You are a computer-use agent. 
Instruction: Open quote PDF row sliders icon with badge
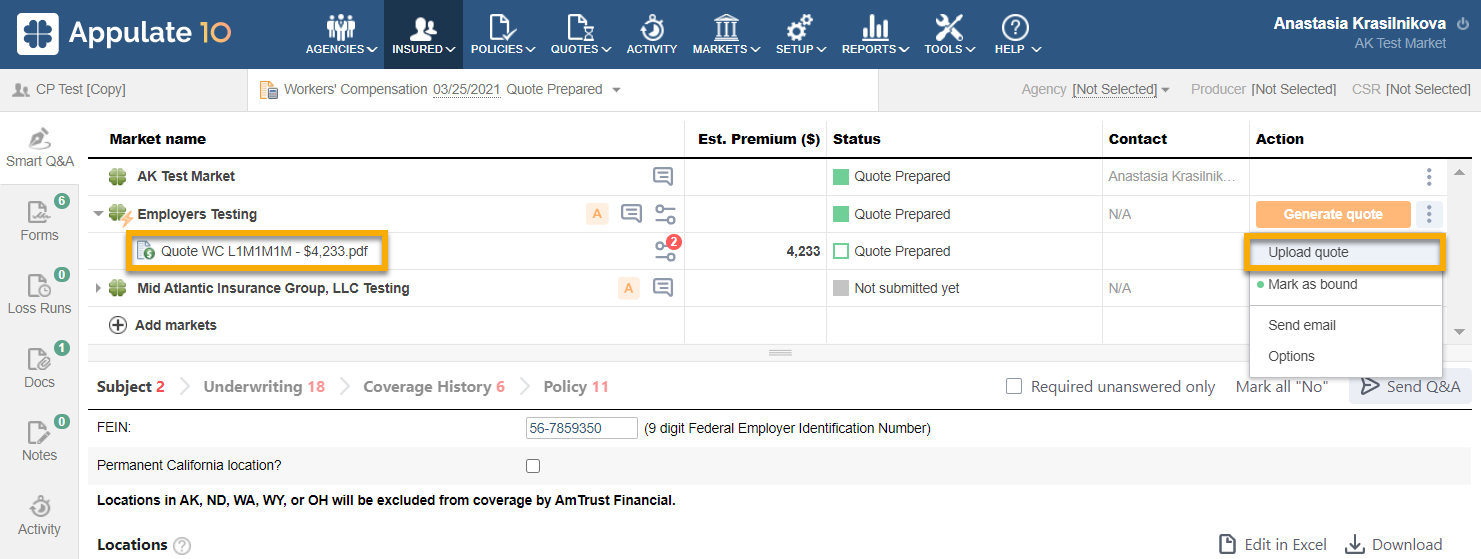click(x=667, y=250)
